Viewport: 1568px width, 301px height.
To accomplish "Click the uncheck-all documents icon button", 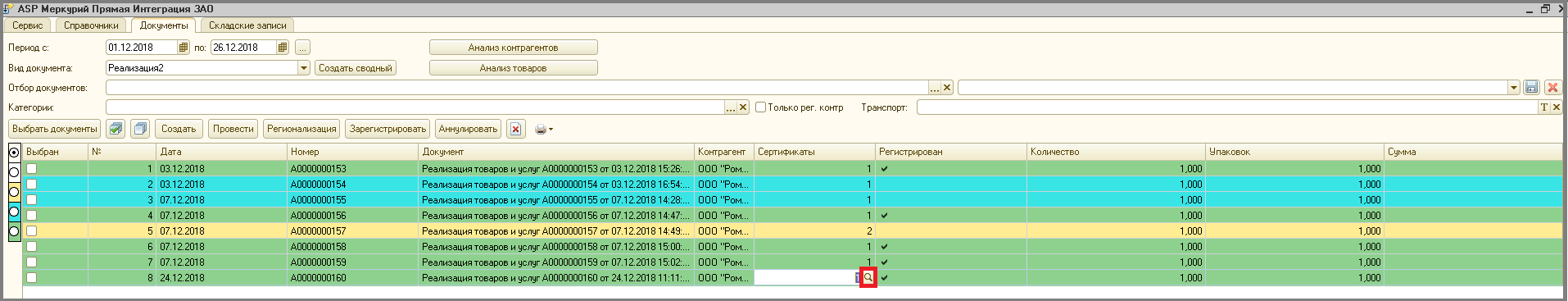I will (140, 129).
